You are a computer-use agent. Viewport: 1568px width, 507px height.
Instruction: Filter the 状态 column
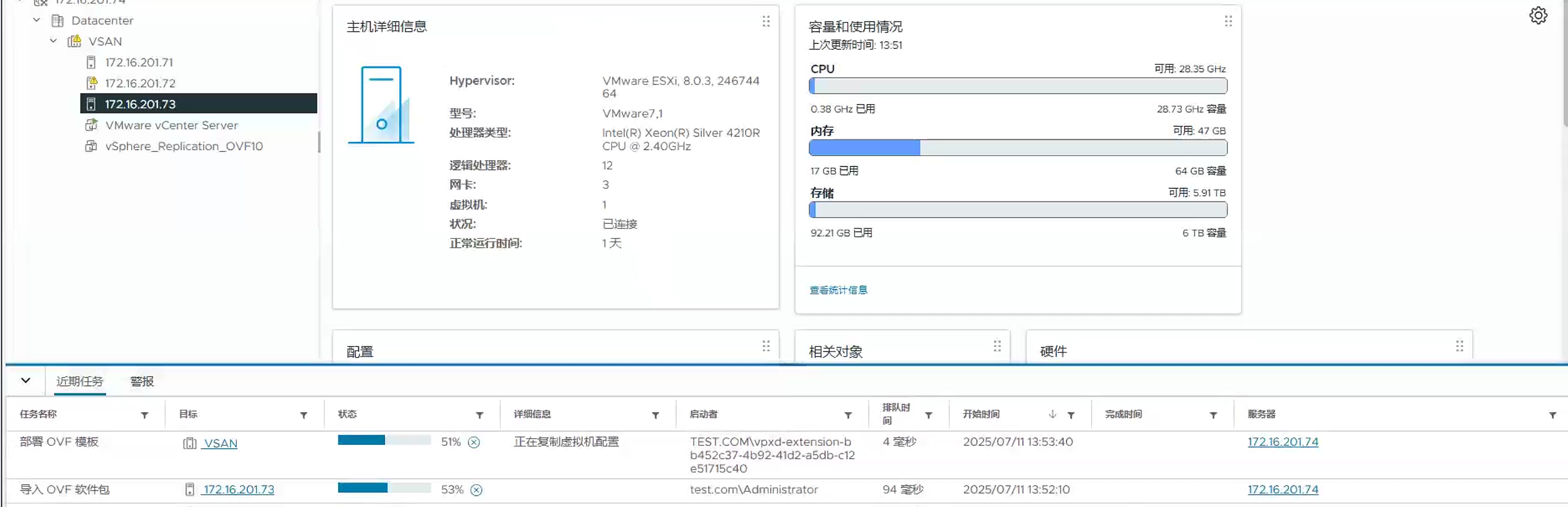479,415
